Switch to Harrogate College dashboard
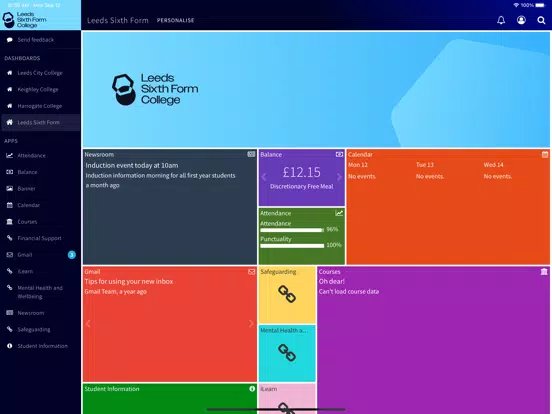Image resolution: width=552 pixels, height=414 pixels. click(40, 106)
